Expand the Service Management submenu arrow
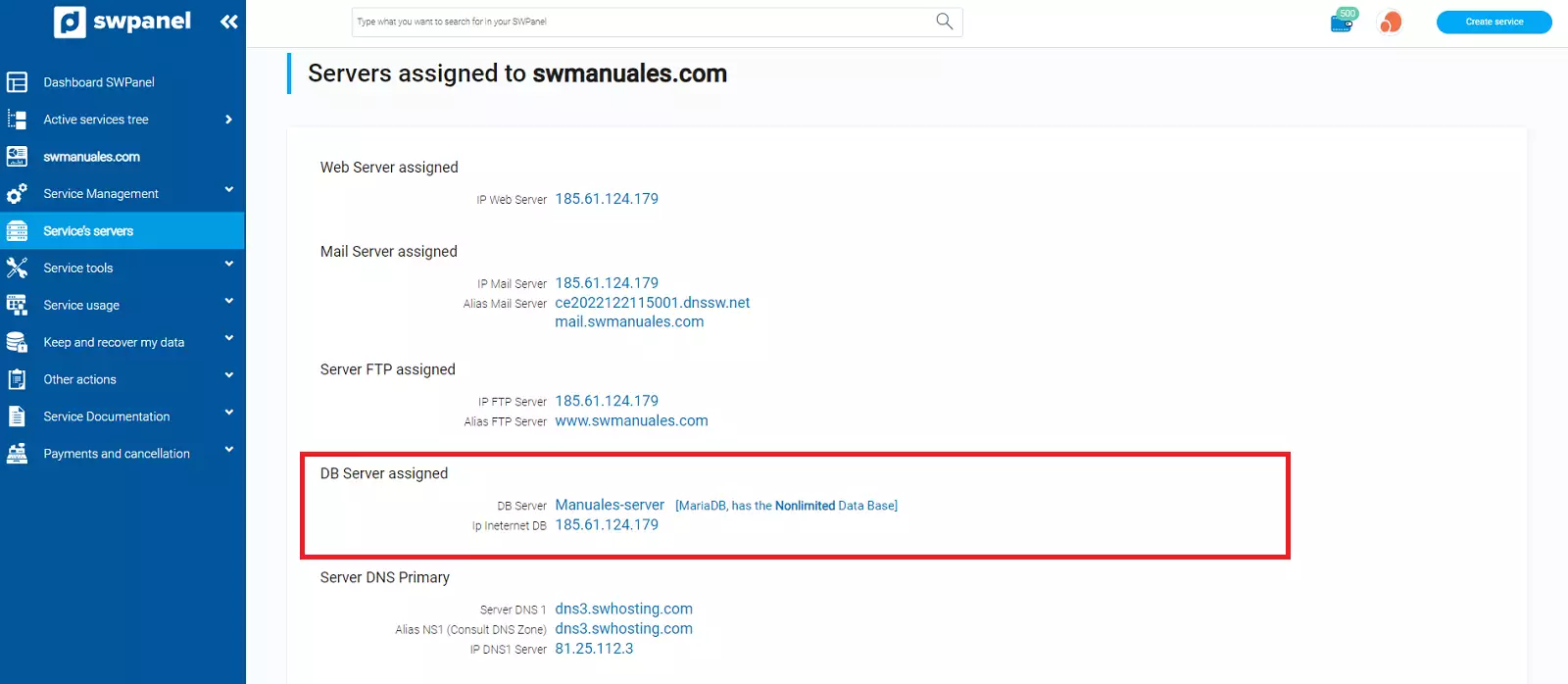The height and width of the screenshot is (684, 1568). (x=229, y=190)
